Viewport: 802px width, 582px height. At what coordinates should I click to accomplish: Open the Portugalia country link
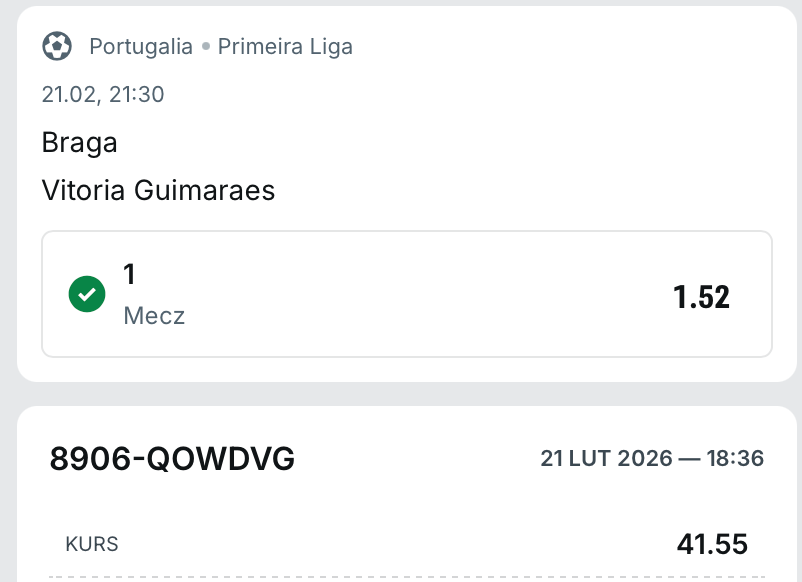coord(141,47)
